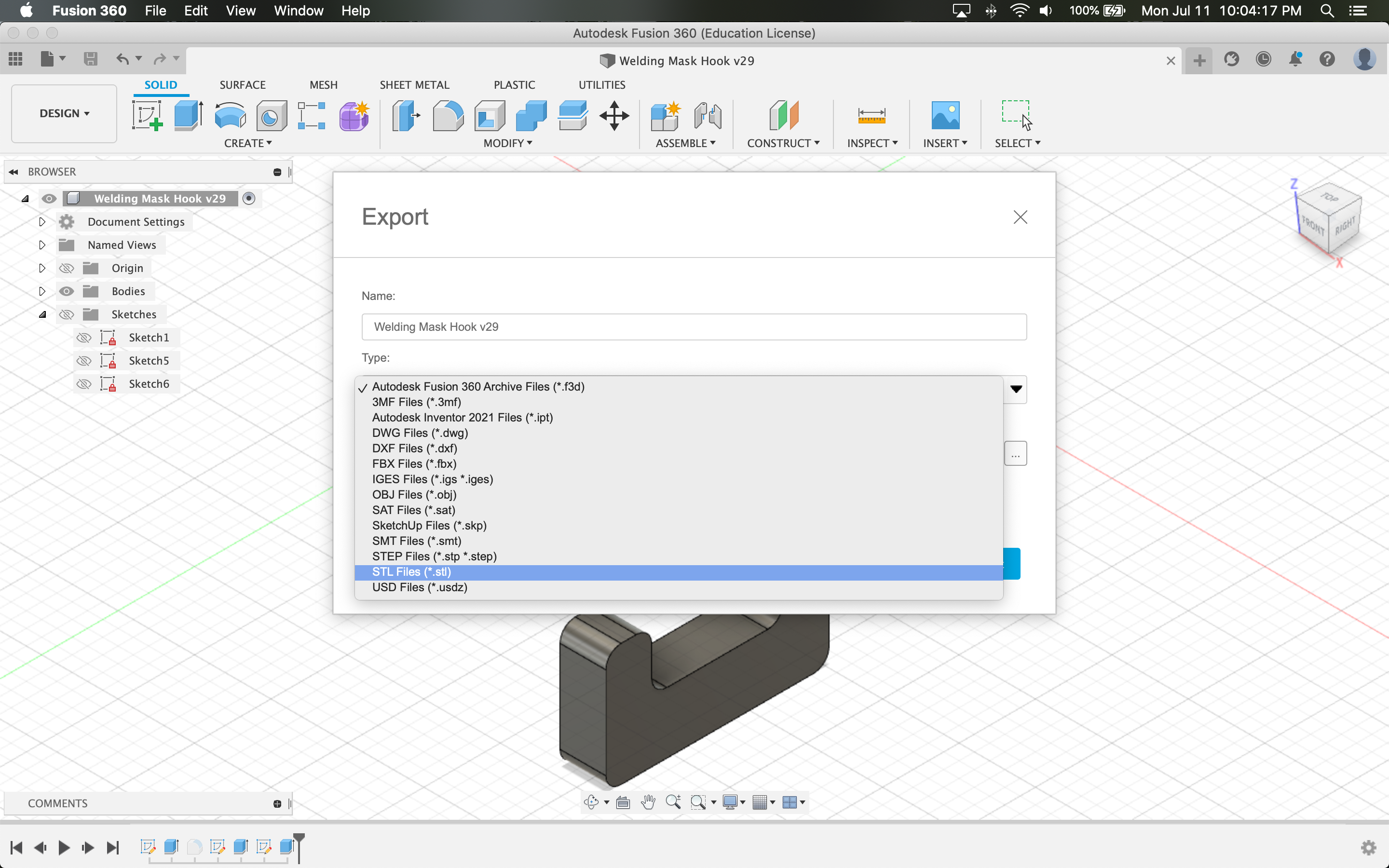Expand the Origin node
1389x868 pixels.
(42, 268)
